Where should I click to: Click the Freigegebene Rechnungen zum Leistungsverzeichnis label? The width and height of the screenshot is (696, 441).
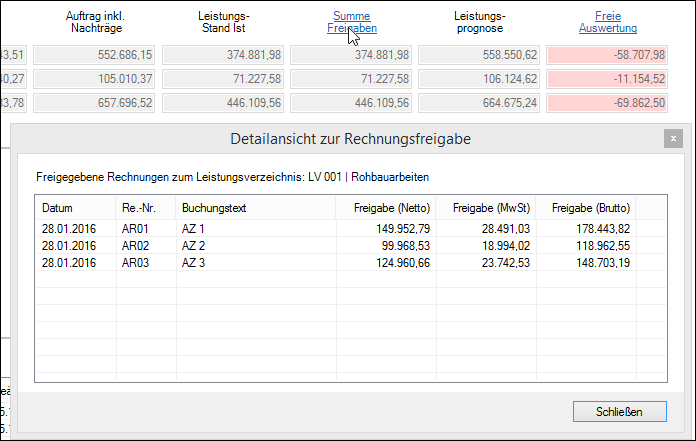[233, 177]
